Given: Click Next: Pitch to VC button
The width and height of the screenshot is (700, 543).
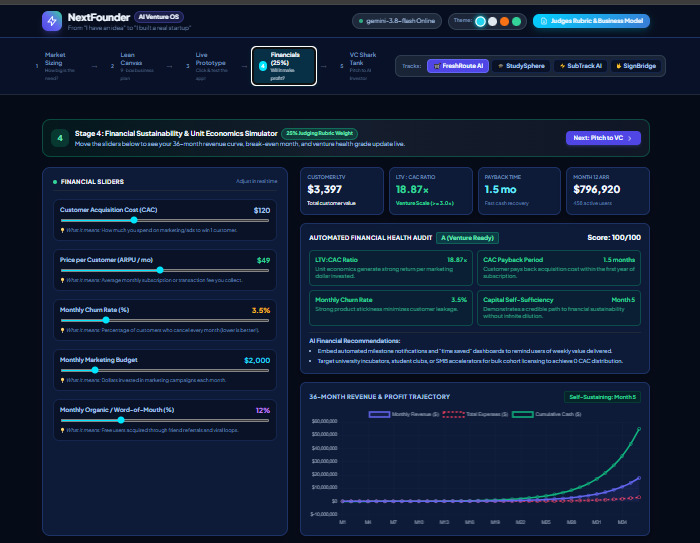Looking at the screenshot, I should pyautogui.click(x=603, y=138).
